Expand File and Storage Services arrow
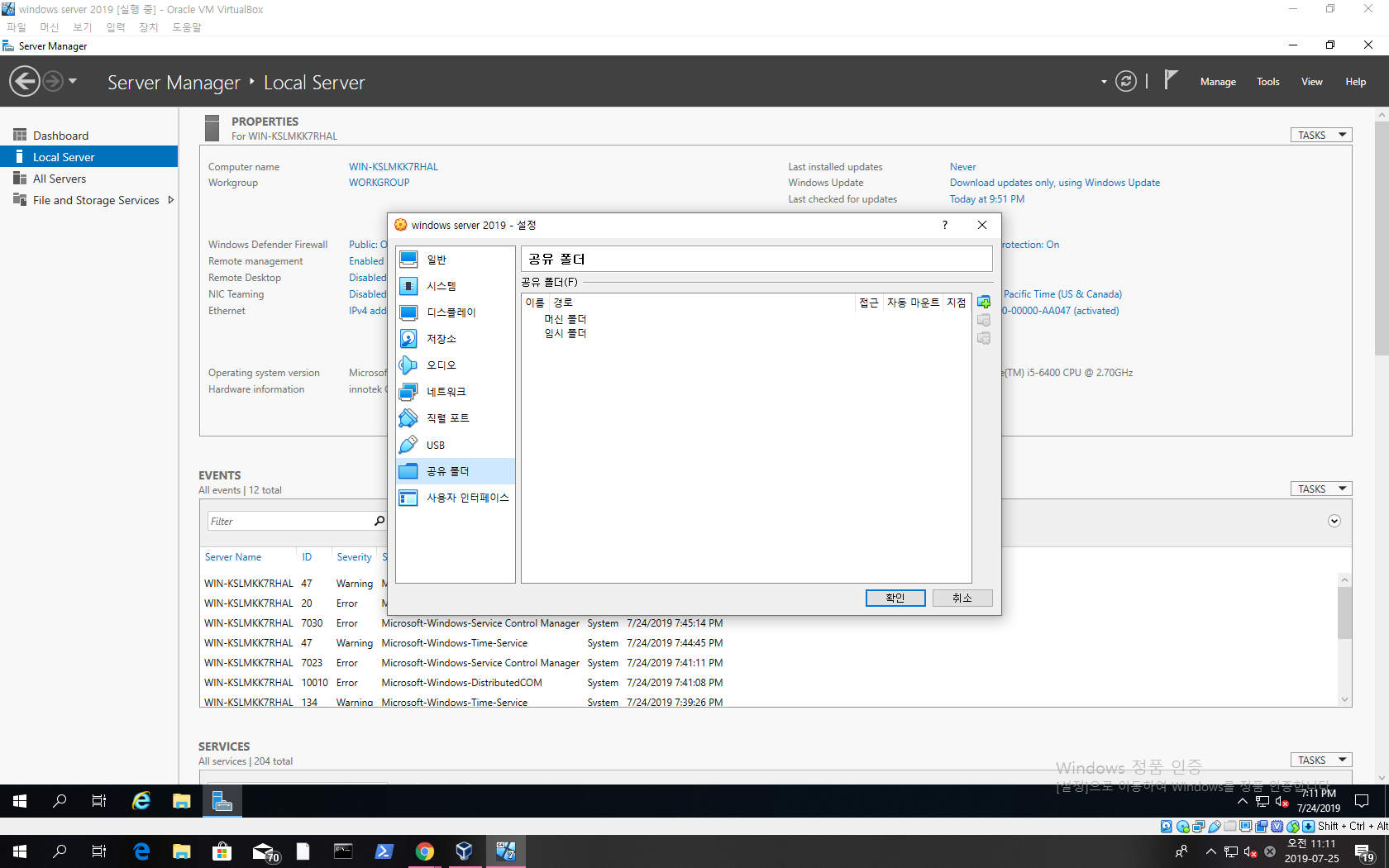Viewport: 1389px width, 868px height. (171, 200)
